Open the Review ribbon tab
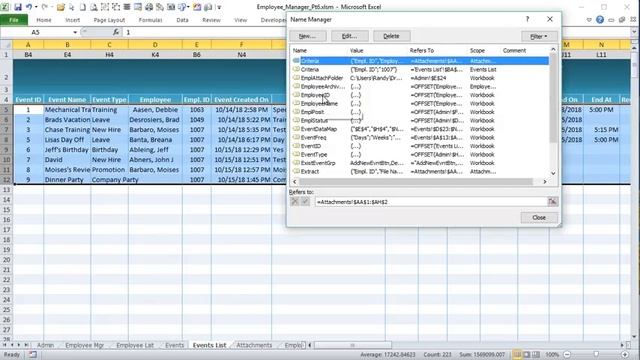 211,20
